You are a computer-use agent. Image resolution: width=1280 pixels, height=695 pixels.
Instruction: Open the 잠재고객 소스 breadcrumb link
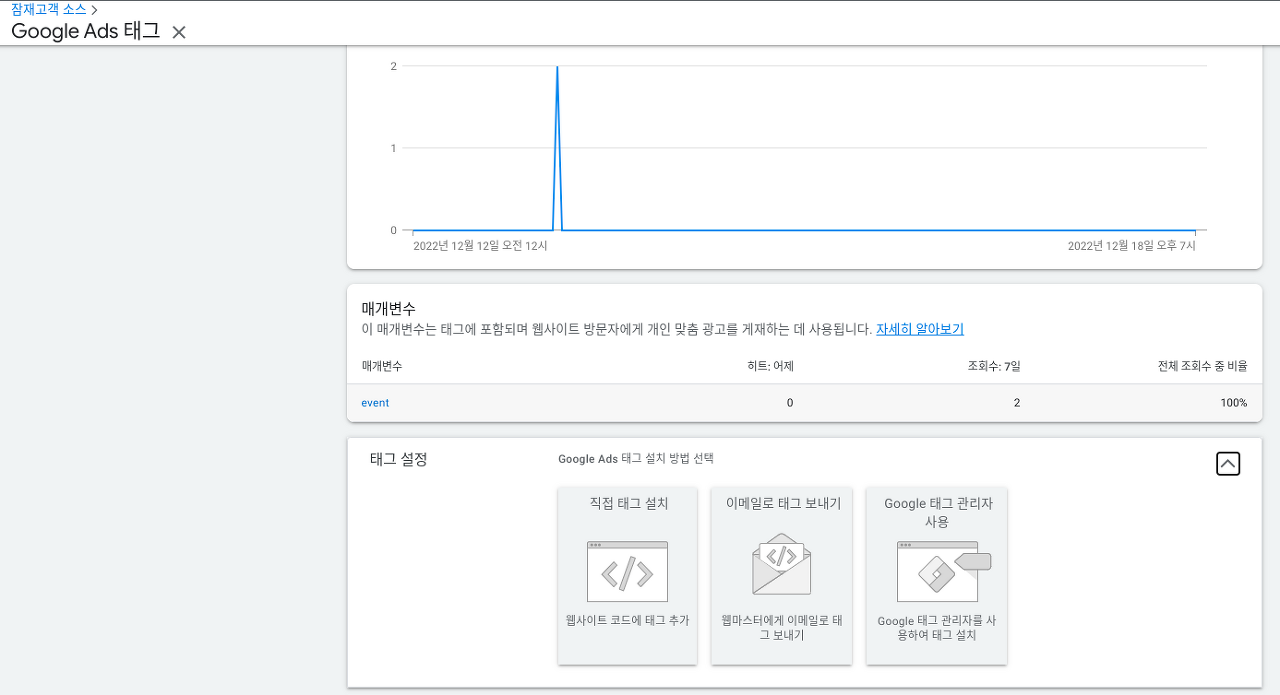click(x=49, y=9)
